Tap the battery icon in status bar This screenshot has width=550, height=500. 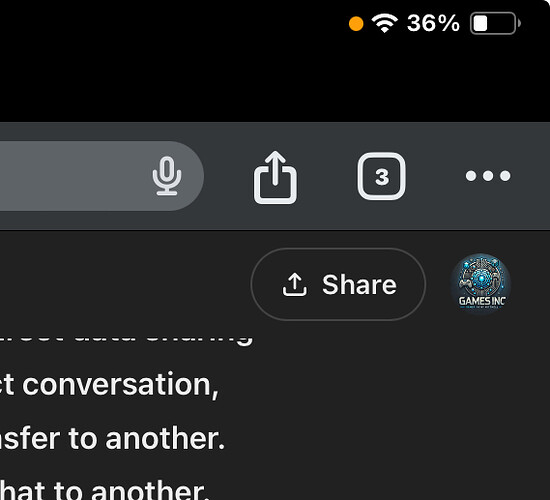[495, 24]
